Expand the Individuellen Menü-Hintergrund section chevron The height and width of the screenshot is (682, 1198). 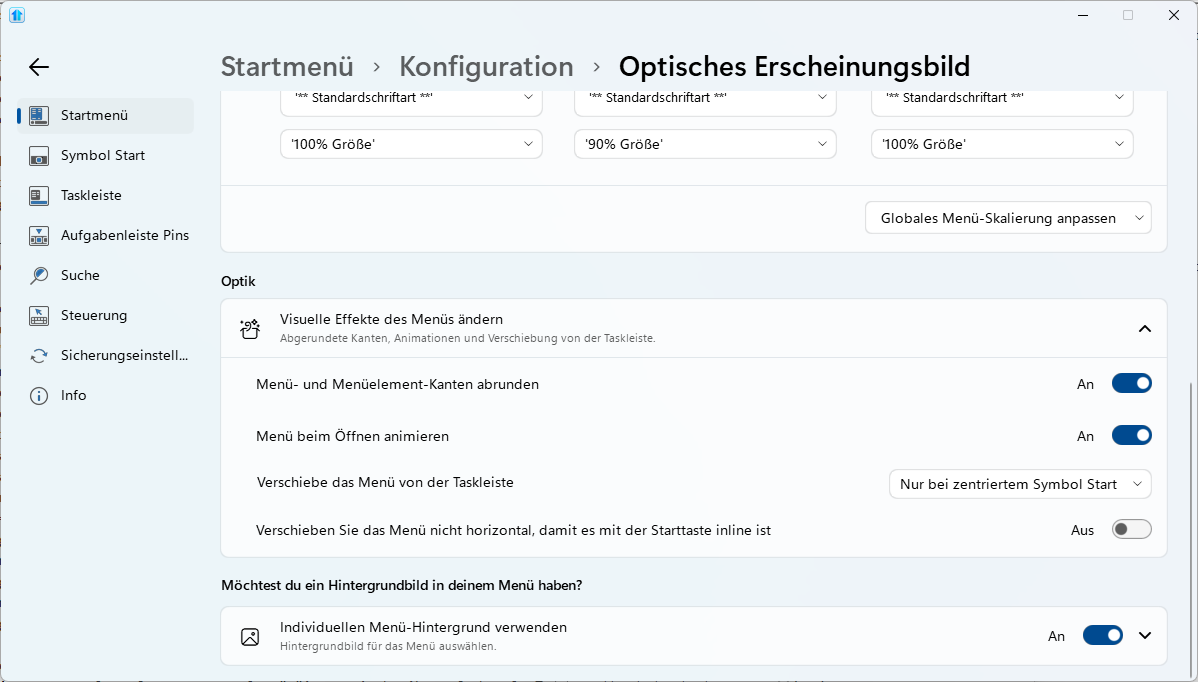1145,636
